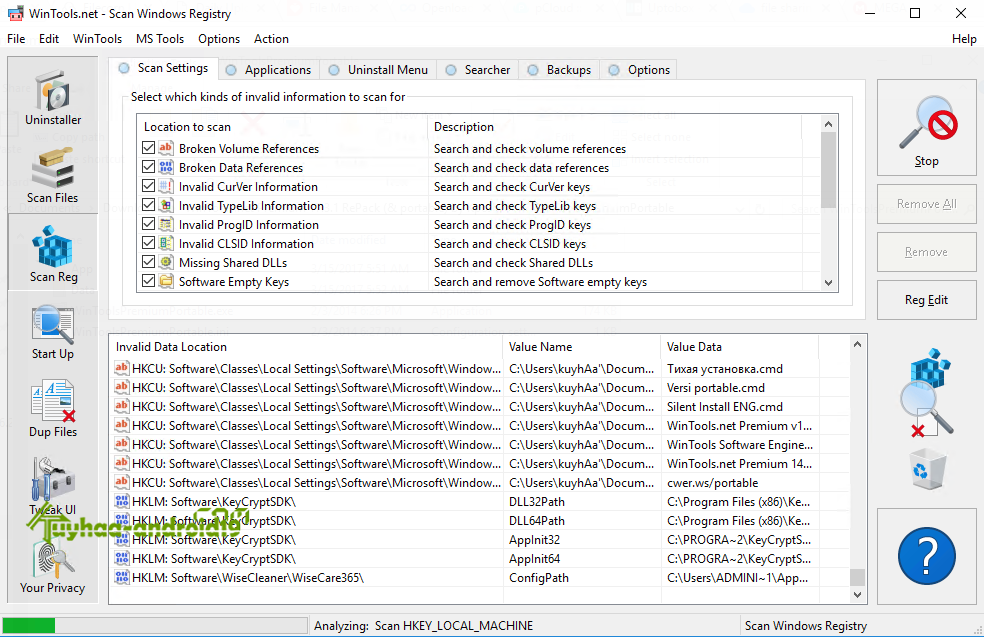
Task: Click the WinTools.net title bar app icon
Action: [x=16, y=13]
